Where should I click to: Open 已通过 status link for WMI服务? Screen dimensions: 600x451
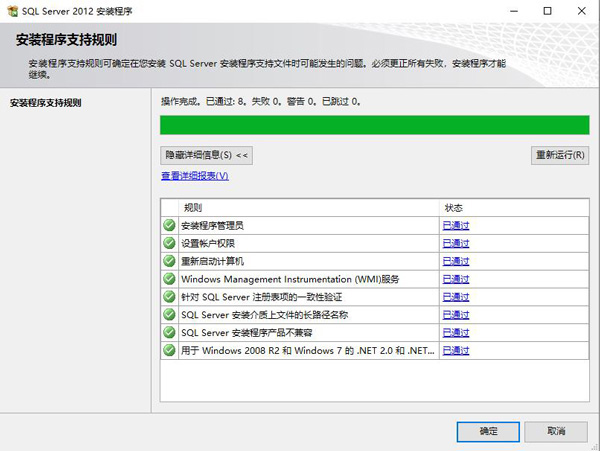tap(456, 279)
